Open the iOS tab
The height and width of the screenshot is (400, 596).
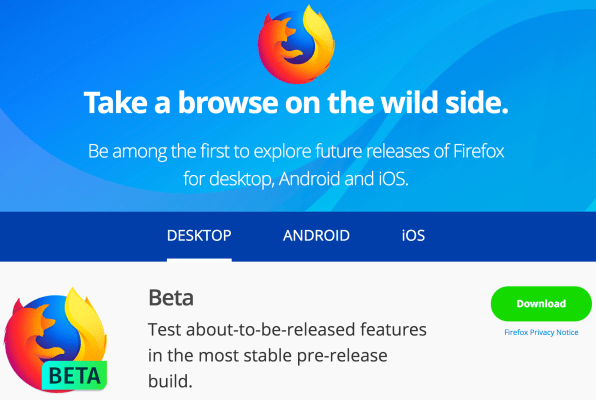pyautogui.click(x=413, y=236)
